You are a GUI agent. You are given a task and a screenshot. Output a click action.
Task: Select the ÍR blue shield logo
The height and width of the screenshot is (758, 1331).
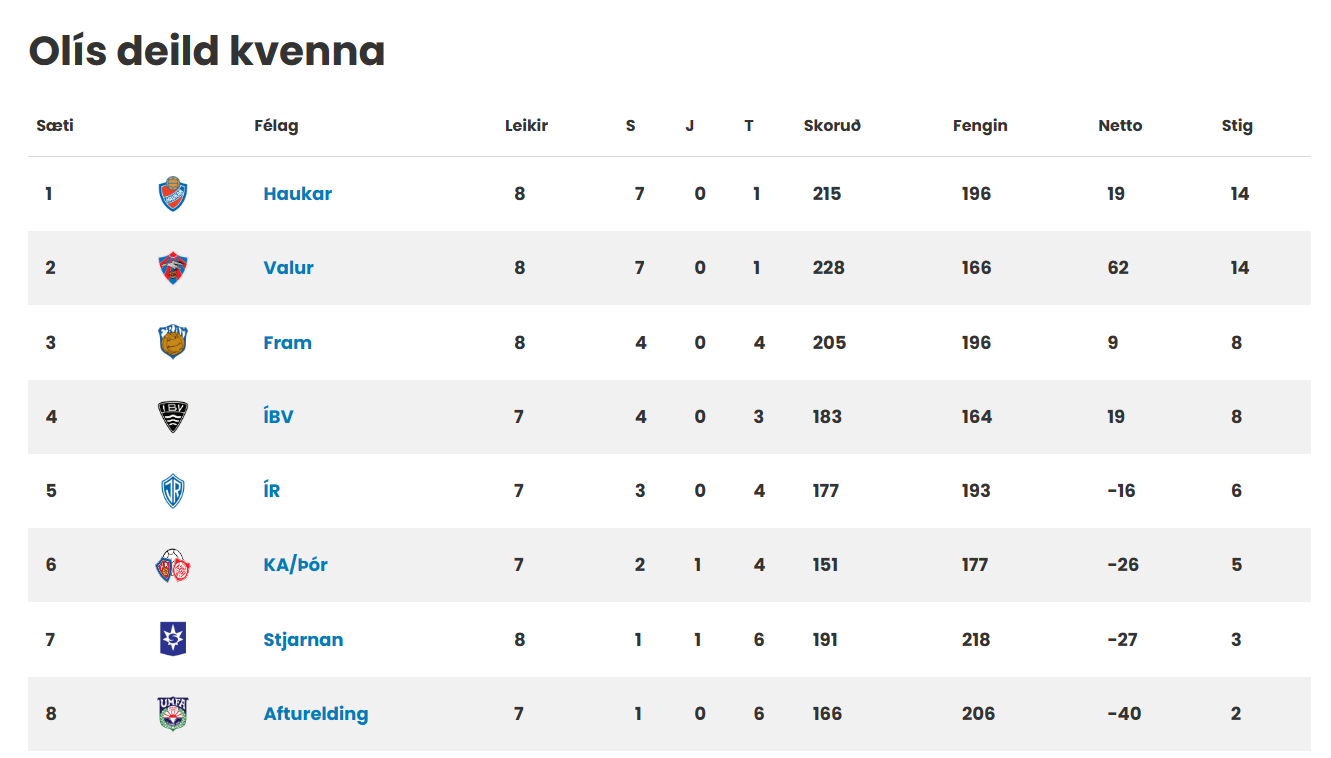[x=173, y=491]
